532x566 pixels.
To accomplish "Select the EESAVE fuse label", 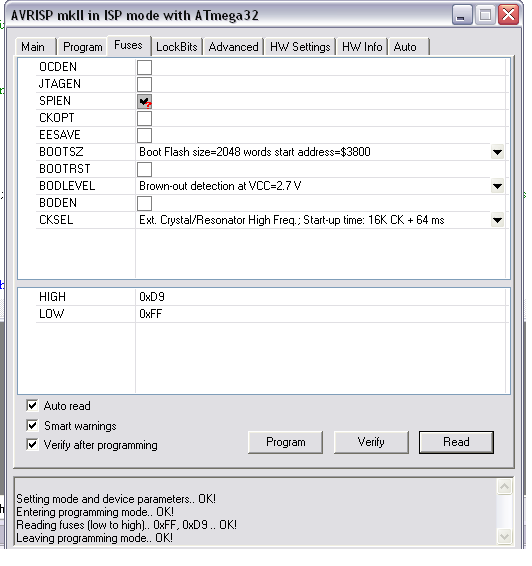I will pos(60,135).
